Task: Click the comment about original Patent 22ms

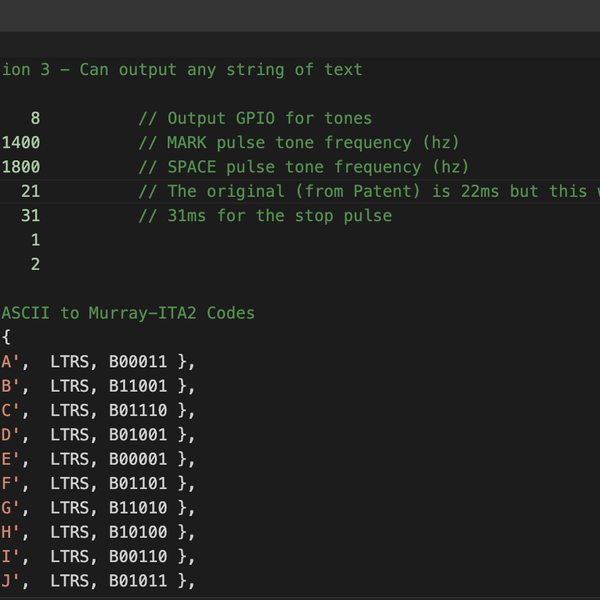Action: pos(369,191)
